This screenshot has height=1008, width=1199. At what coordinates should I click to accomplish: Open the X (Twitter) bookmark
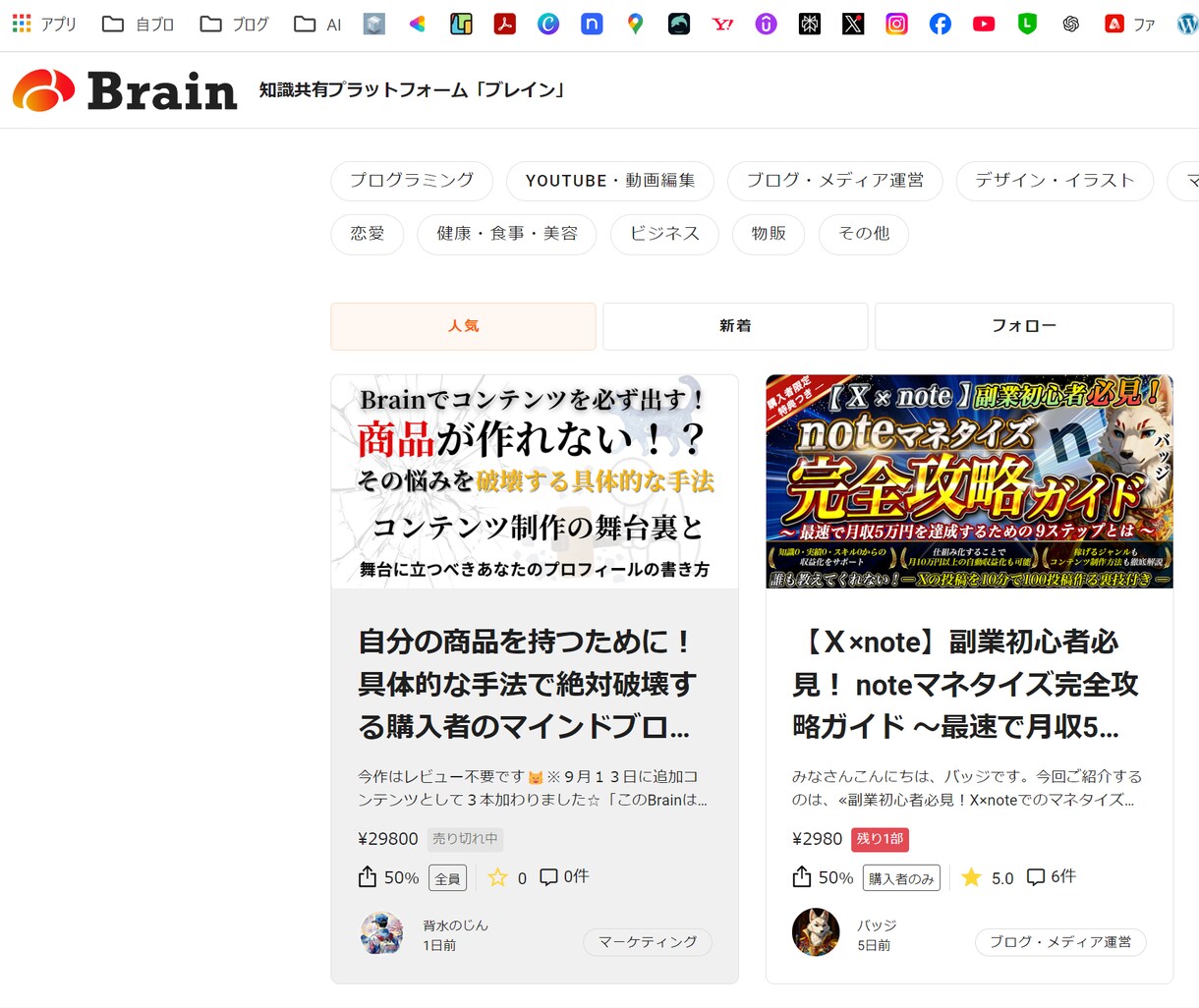[853, 24]
